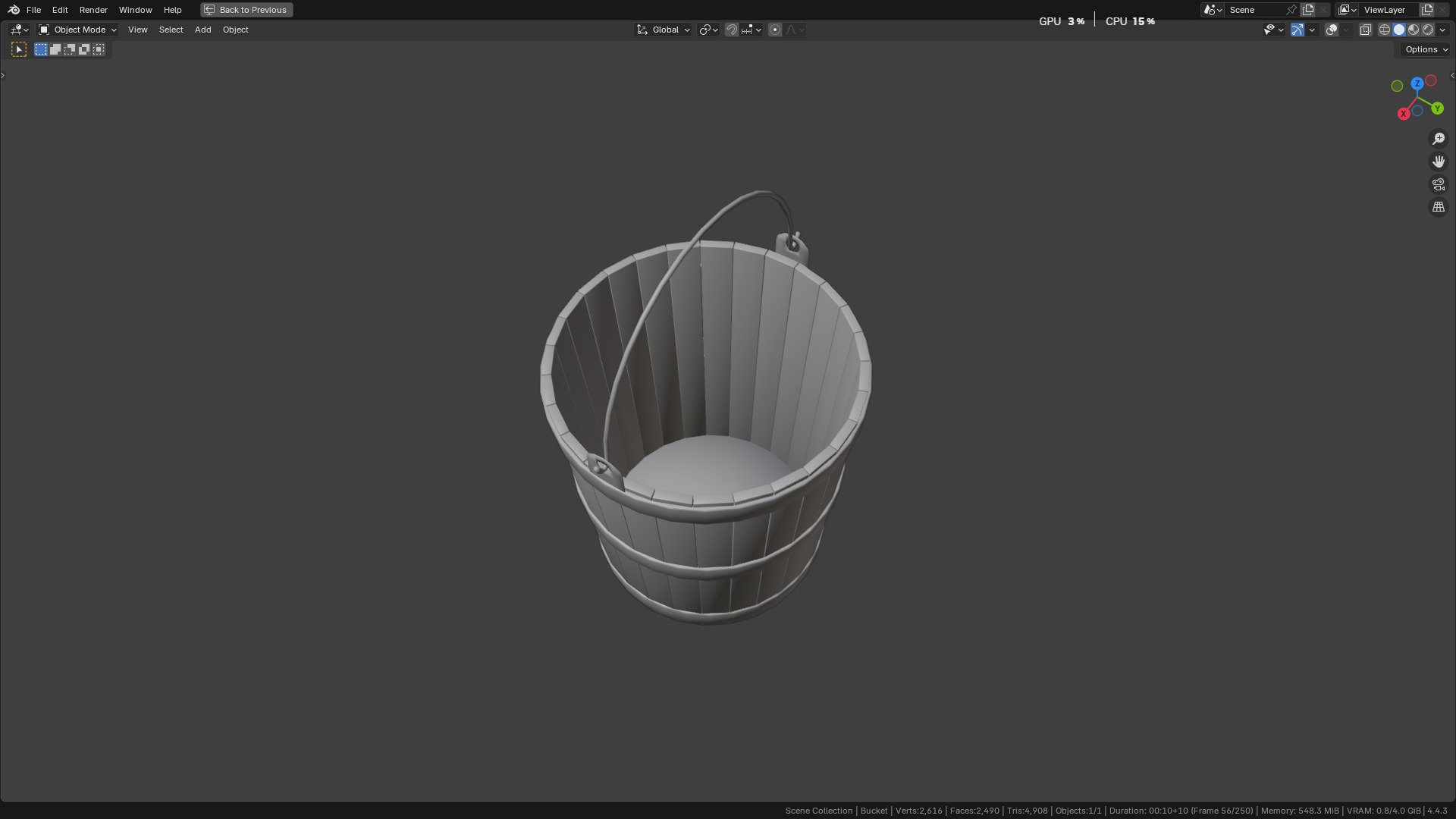This screenshot has height=819, width=1456.
Task: Open the editor type selector dropdown
Action: click(x=19, y=30)
